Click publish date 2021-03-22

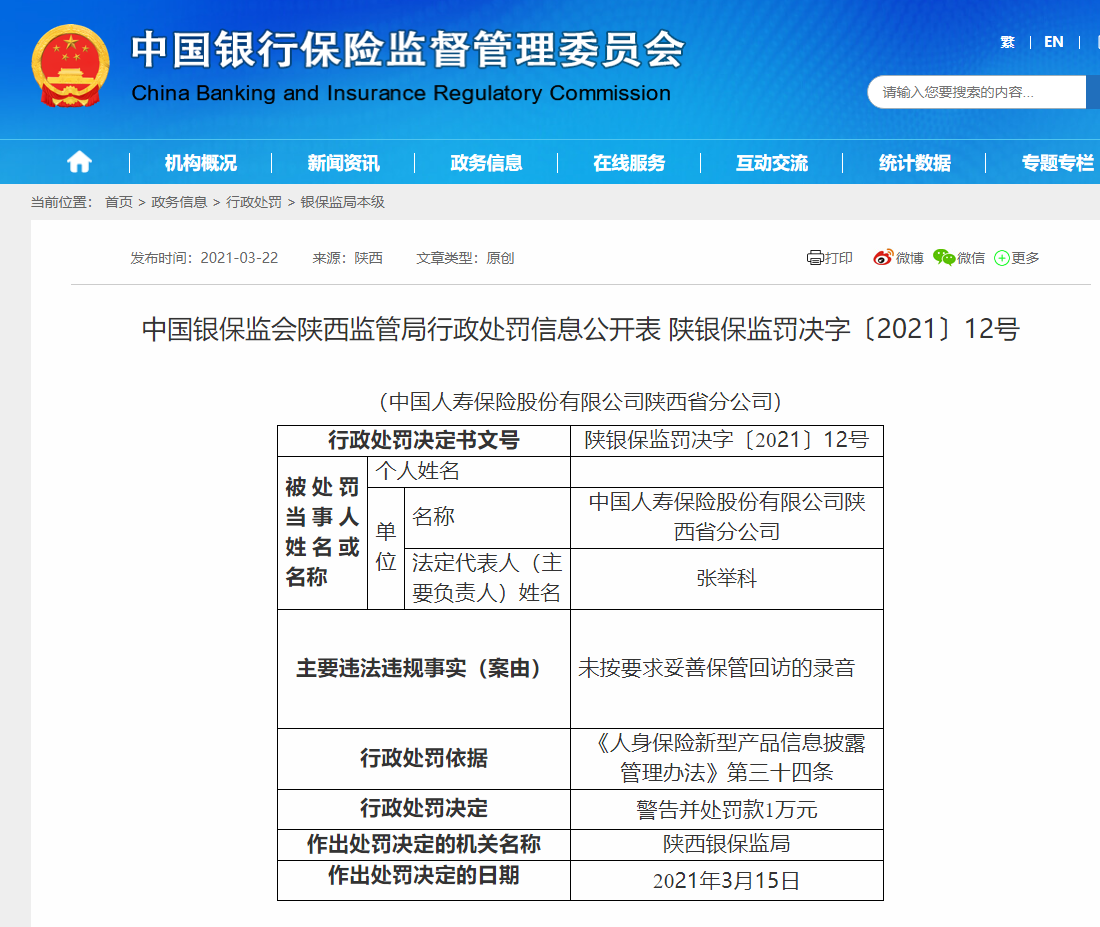pyautogui.click(x=239, y=258)
